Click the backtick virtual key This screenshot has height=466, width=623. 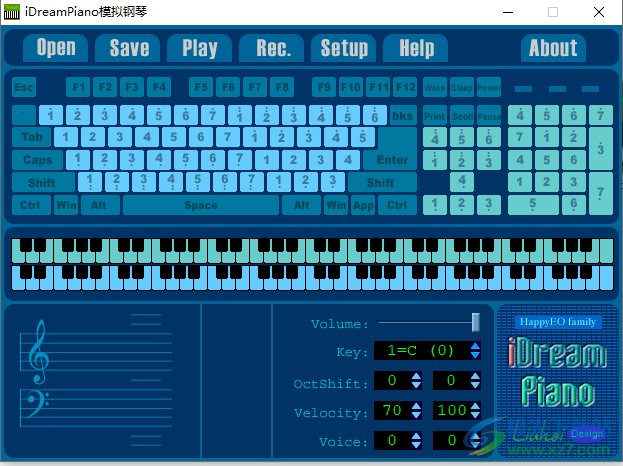pyautogui.click(x=24, y=116)
